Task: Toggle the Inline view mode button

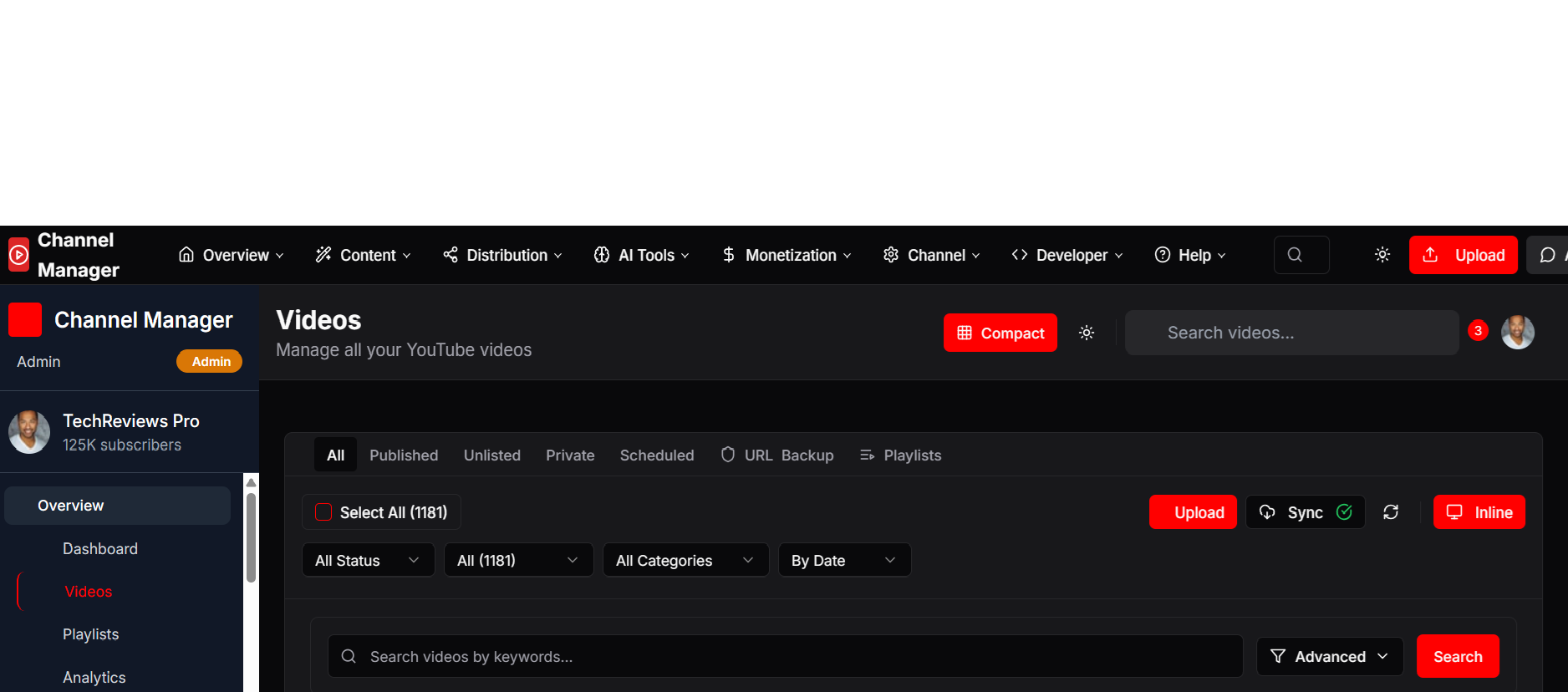Action: 1479,512
